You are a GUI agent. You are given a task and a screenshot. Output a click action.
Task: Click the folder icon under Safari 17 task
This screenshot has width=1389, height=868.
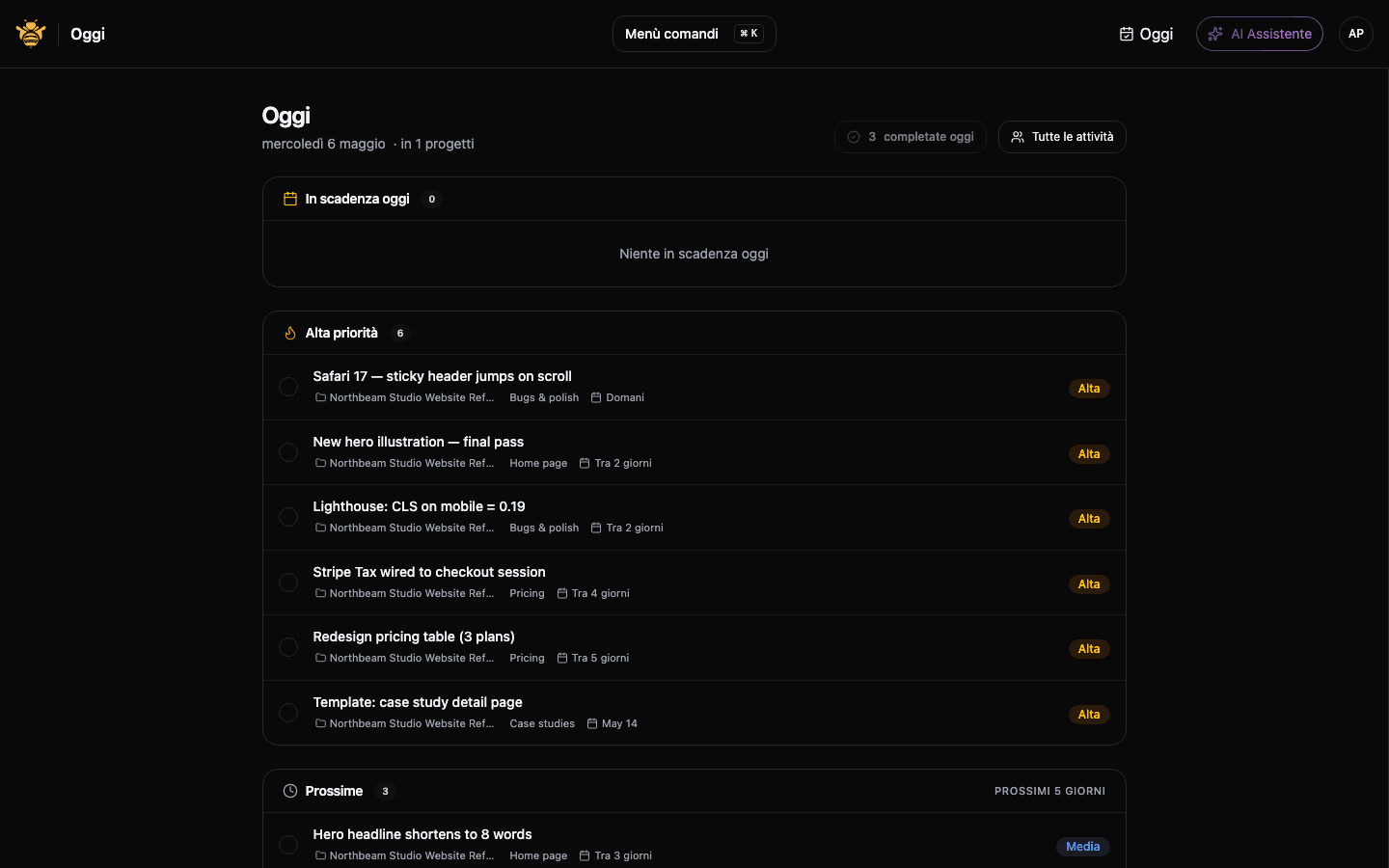(320, 397)
